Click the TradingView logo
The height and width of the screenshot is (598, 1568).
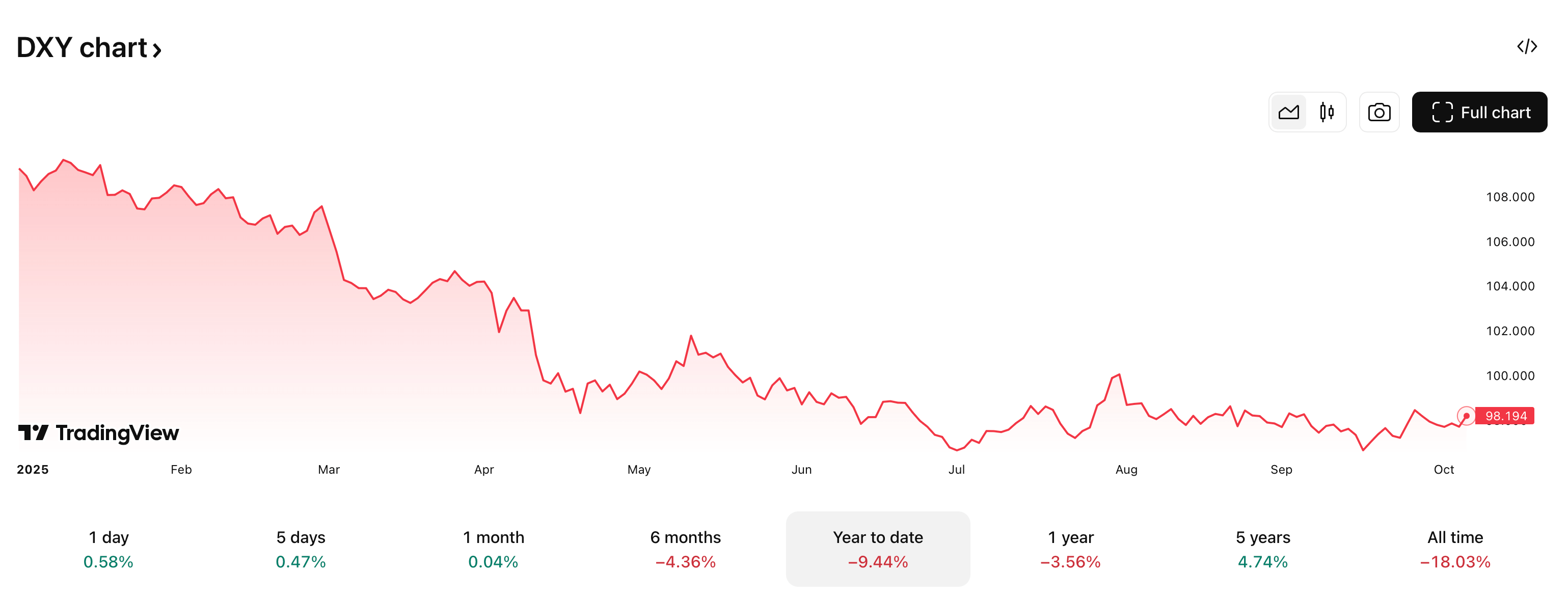pyautogui.click(x=99, y=432)
